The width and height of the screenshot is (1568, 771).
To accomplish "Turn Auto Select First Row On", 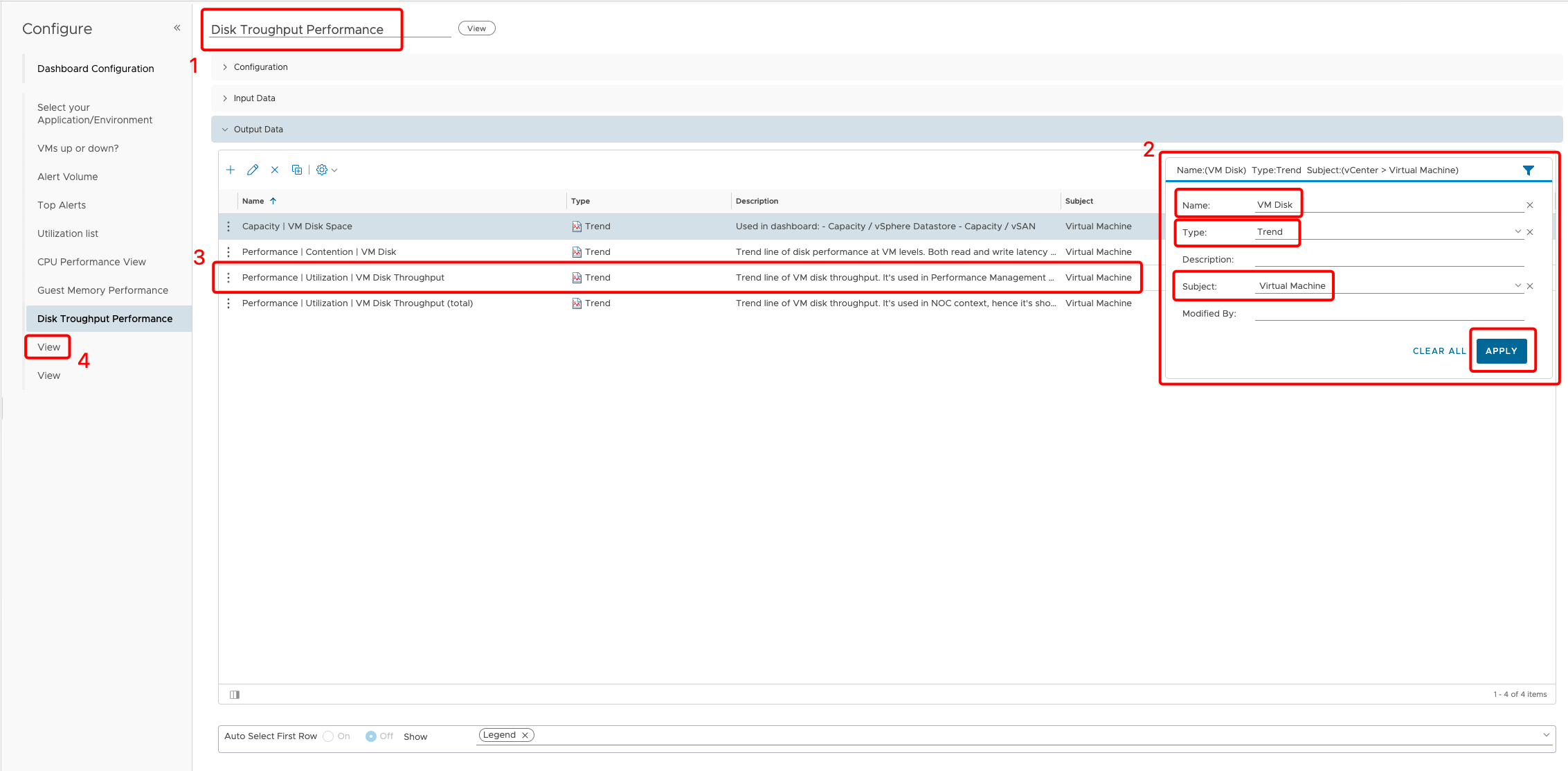I will tap(327, 736).
